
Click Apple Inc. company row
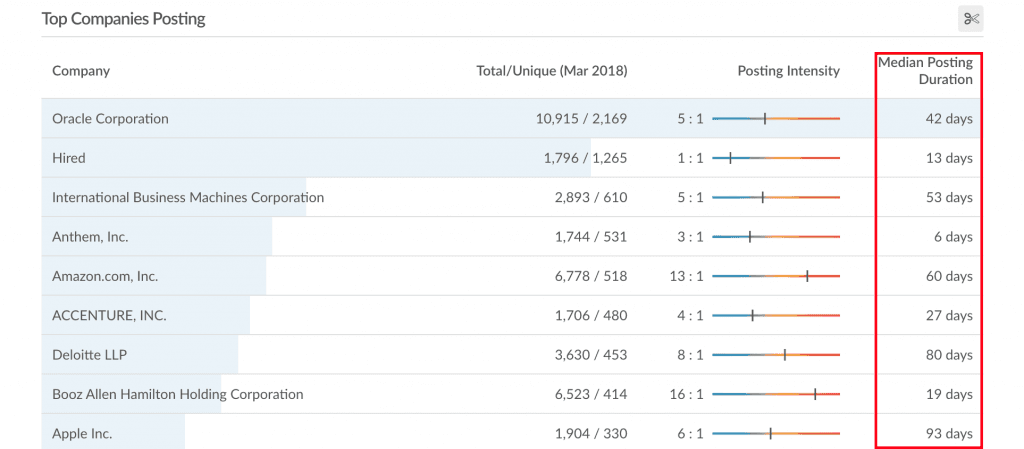coord(511,433)
